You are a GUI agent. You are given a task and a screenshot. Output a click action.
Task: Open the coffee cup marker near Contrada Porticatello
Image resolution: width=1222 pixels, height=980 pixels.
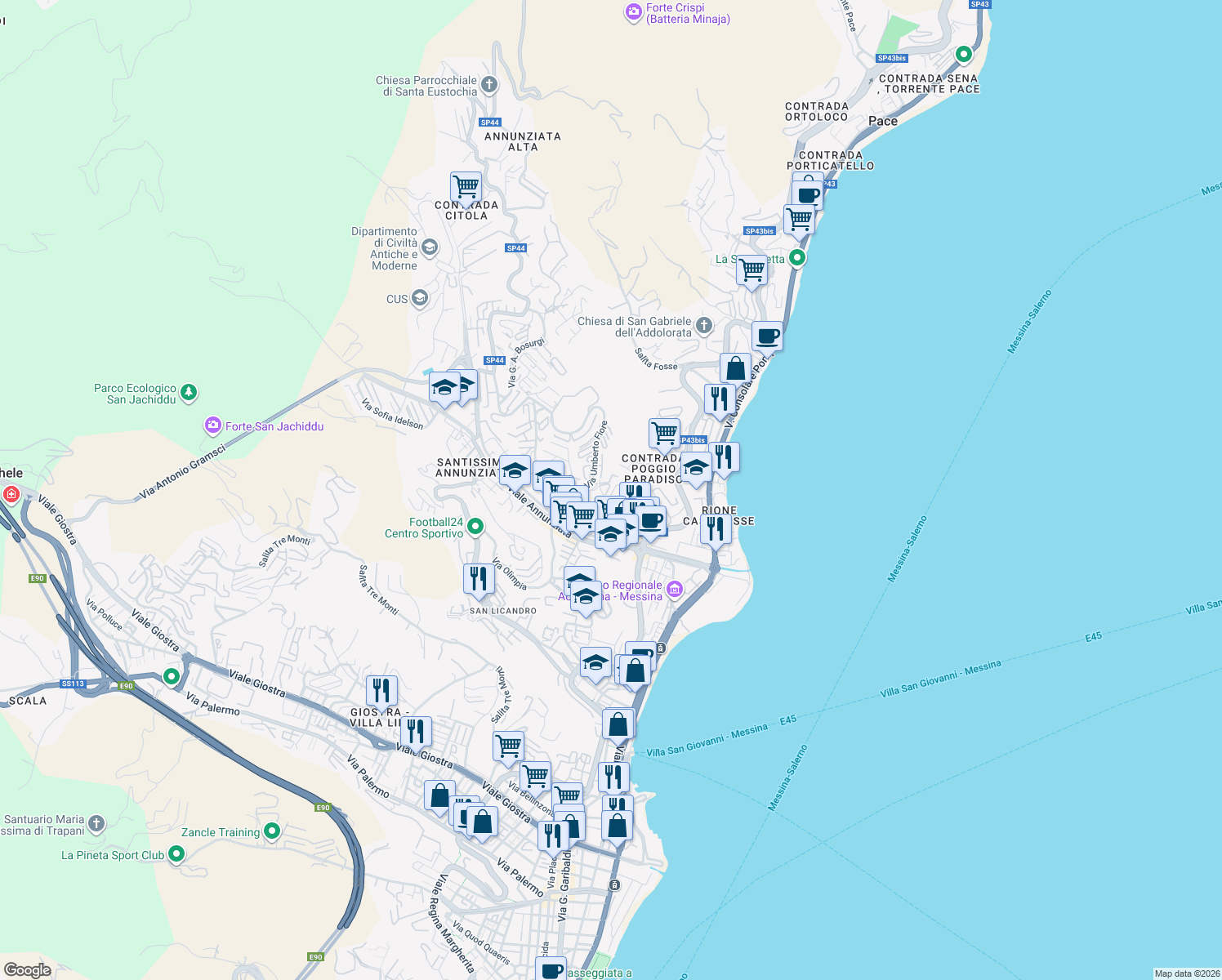click(x=807, y=194)
